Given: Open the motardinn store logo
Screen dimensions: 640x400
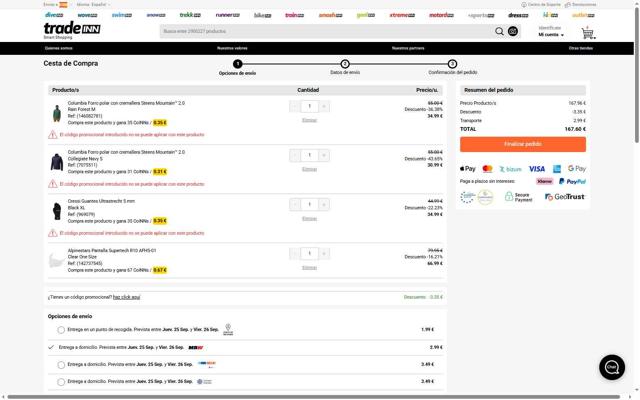Looking at the screenshot, I should click(441, 15).
